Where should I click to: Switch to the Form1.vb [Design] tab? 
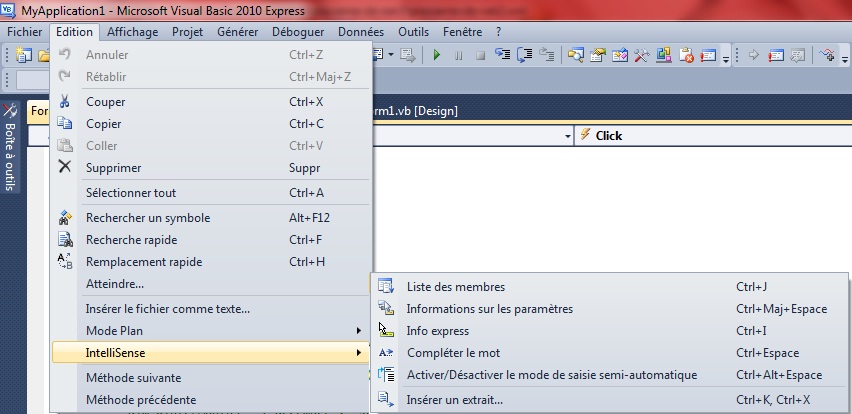coord(416,111)
